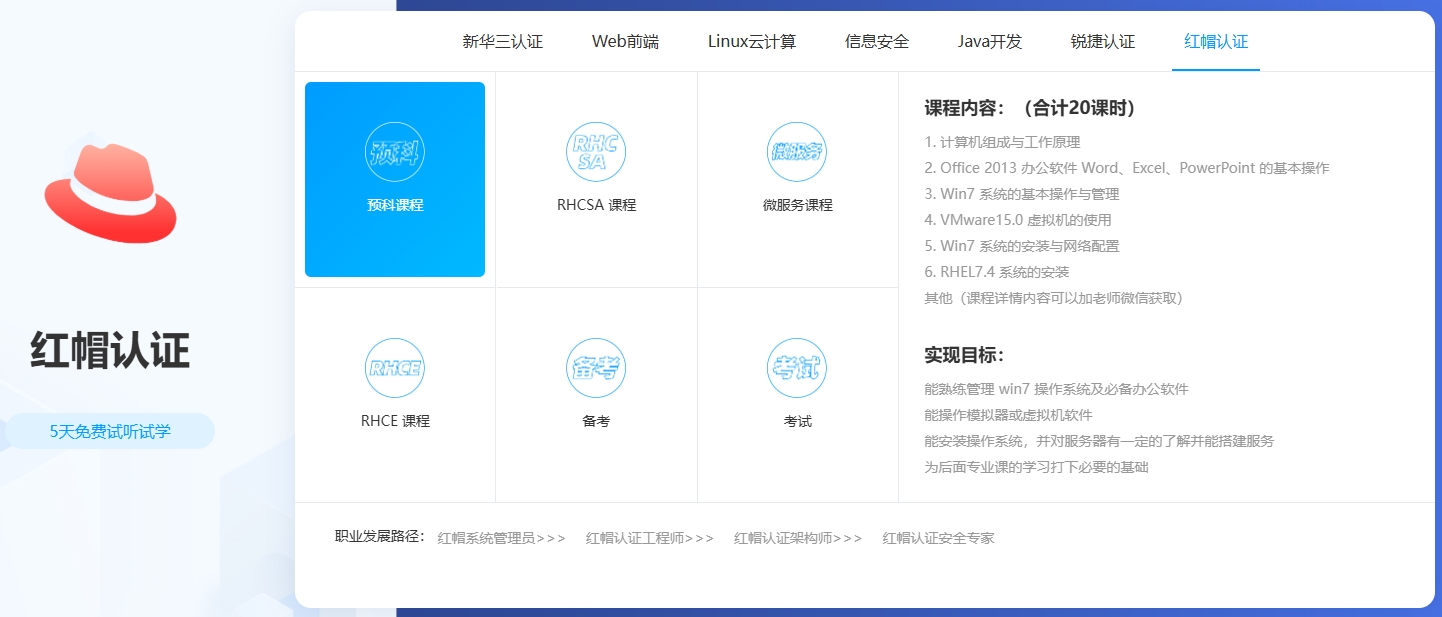Click the RHEL7.4 系统的安装 line
Image resolution: width=1442 pixels, height=617 pixels.
[x=997, y=272]
